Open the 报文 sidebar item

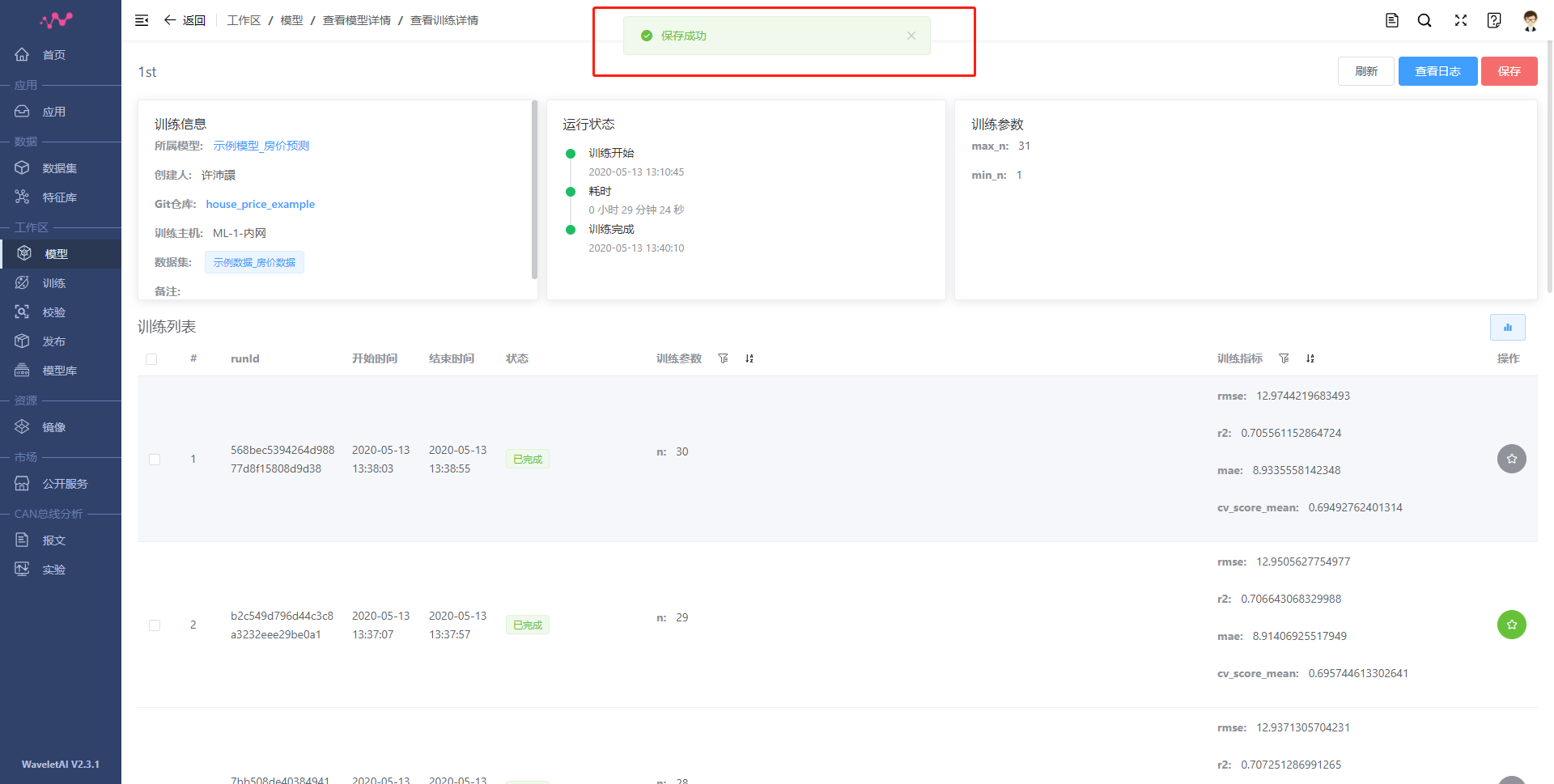pyautogui.click(x=61, y=540)
